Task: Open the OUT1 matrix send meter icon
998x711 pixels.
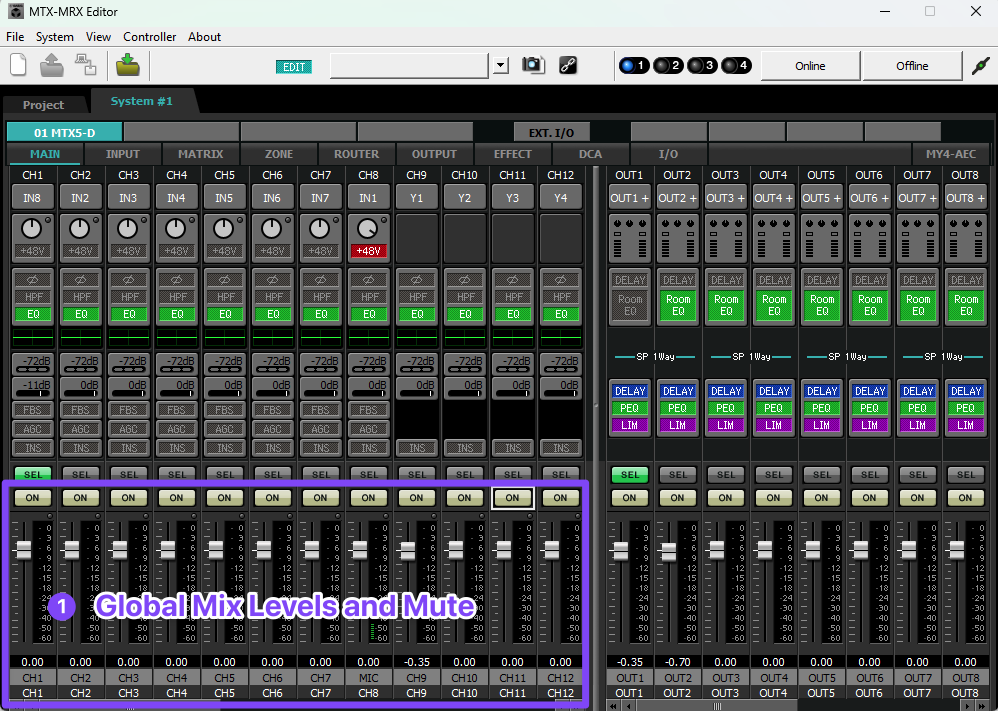Action: click(629, 239)
